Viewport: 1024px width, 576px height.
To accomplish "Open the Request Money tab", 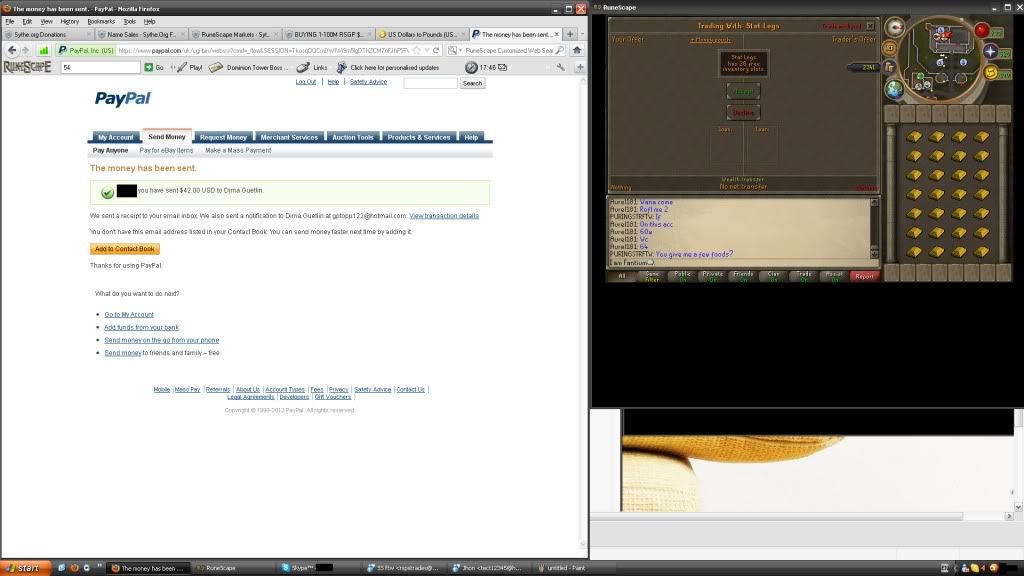I will point(223,137).
